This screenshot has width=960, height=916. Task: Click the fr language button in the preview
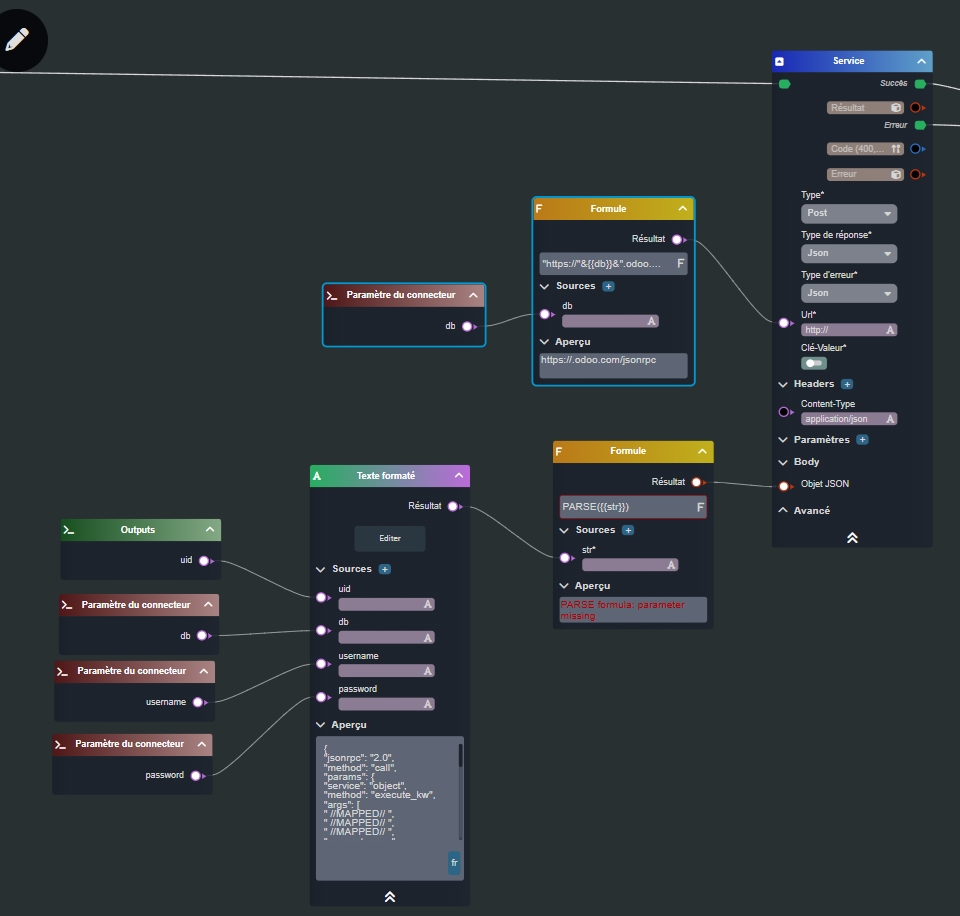click(454, 862)
